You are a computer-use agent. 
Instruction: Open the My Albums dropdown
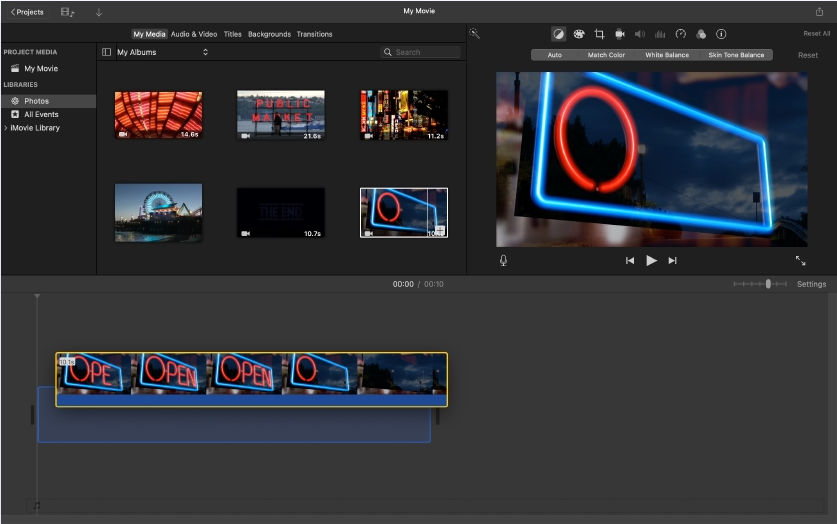point(162,52)
